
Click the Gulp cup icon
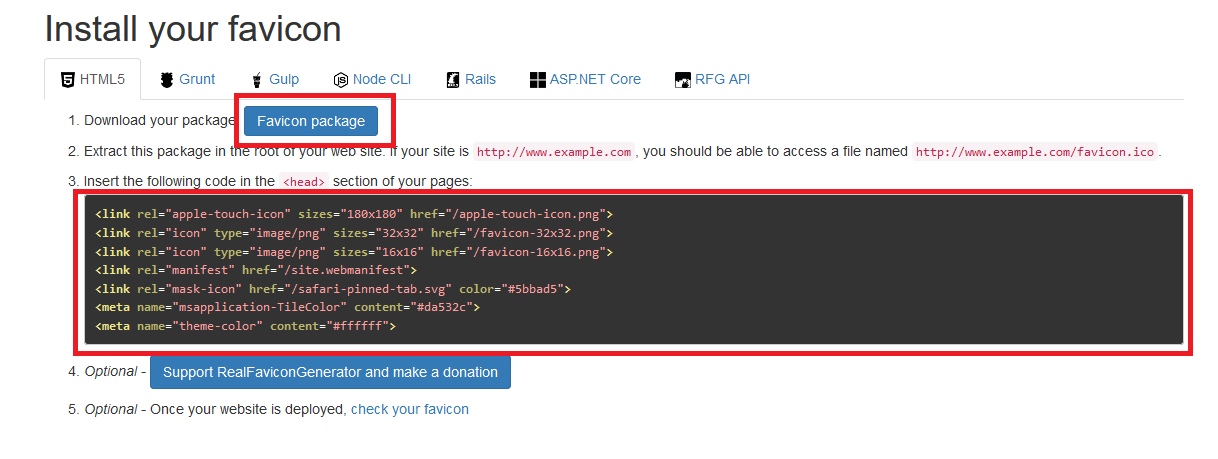click(x=257, y=80)
